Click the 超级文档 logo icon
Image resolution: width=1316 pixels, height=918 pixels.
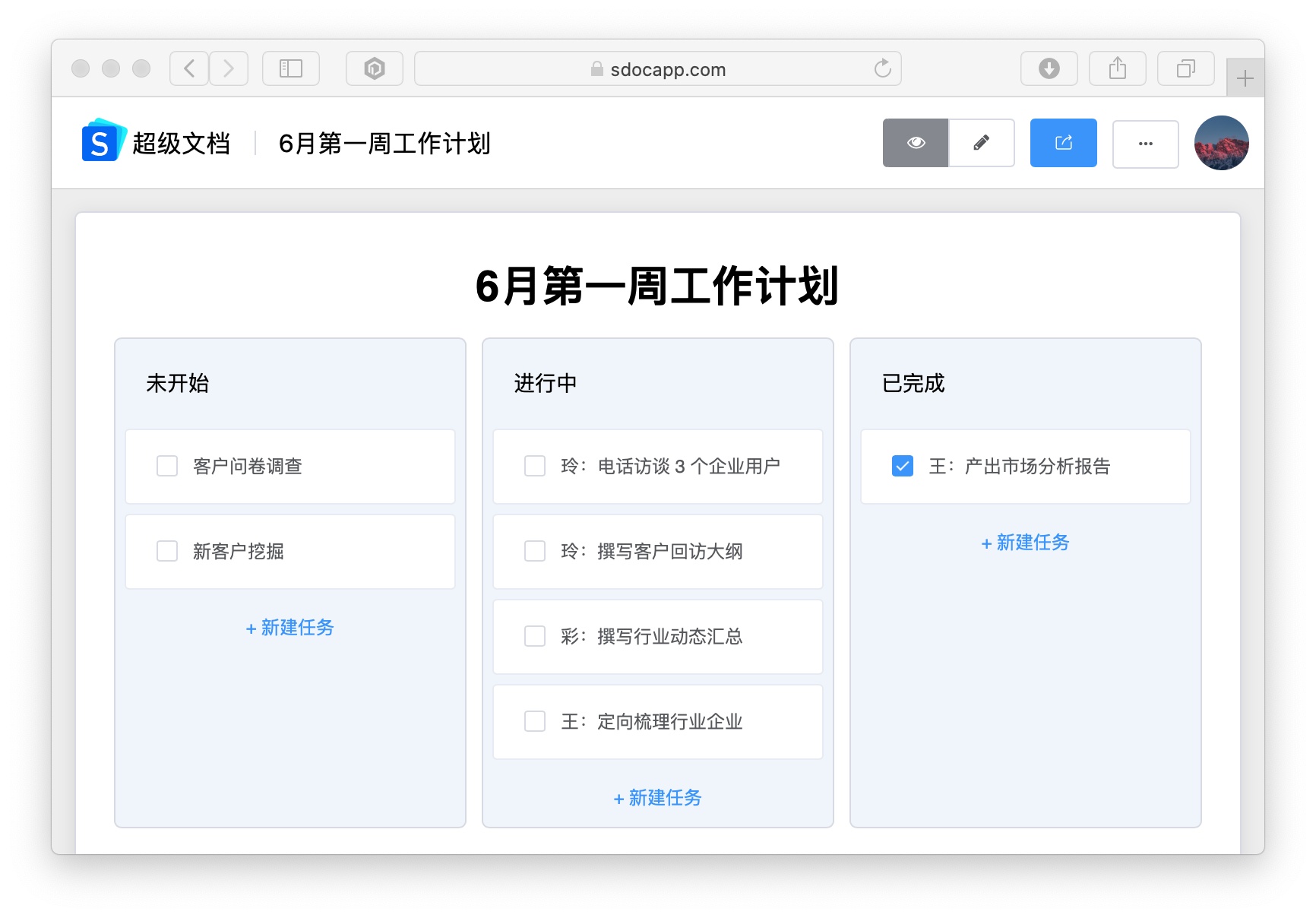[103, 141]
